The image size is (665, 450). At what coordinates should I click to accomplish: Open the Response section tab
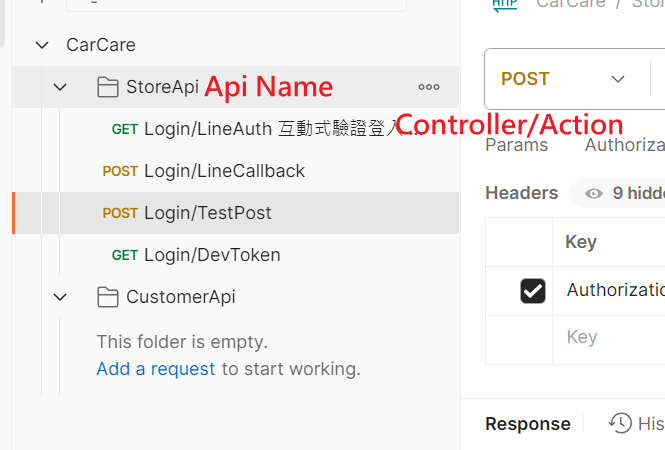coord(527,424)
